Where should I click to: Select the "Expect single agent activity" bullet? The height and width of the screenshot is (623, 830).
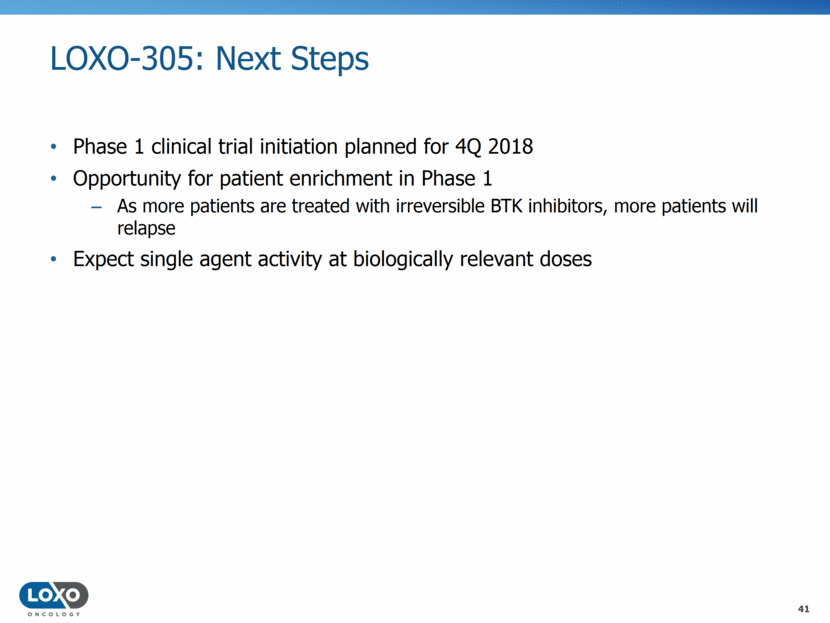click(332, 259)
